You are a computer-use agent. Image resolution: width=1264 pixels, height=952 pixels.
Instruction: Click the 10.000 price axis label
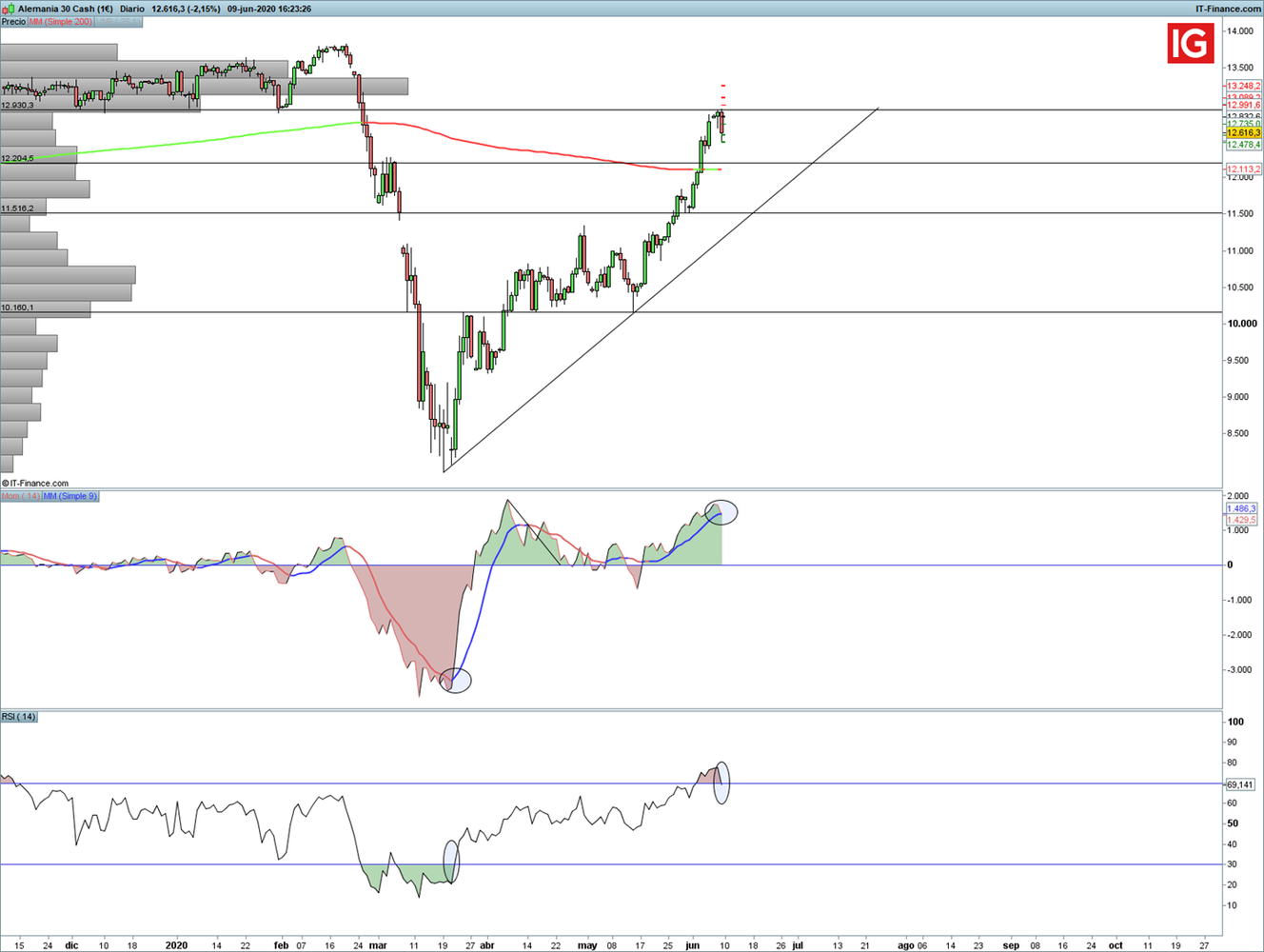1241,324
